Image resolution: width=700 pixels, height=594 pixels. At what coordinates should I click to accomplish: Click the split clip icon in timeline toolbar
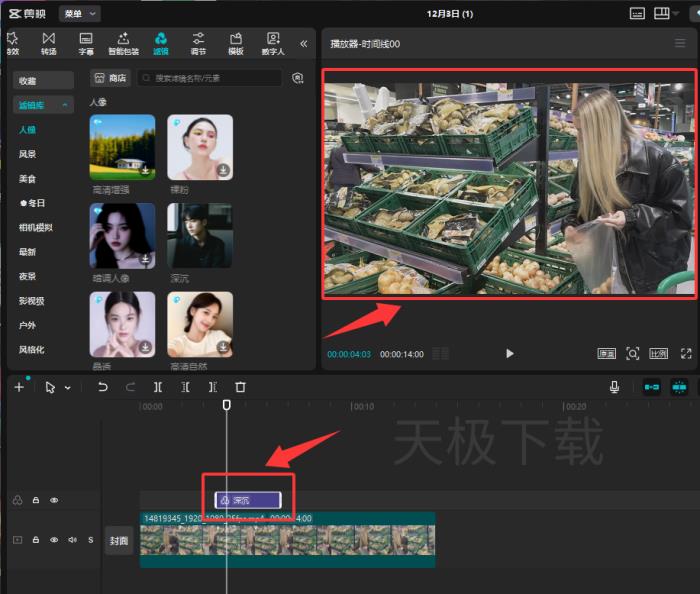[158, 387]
